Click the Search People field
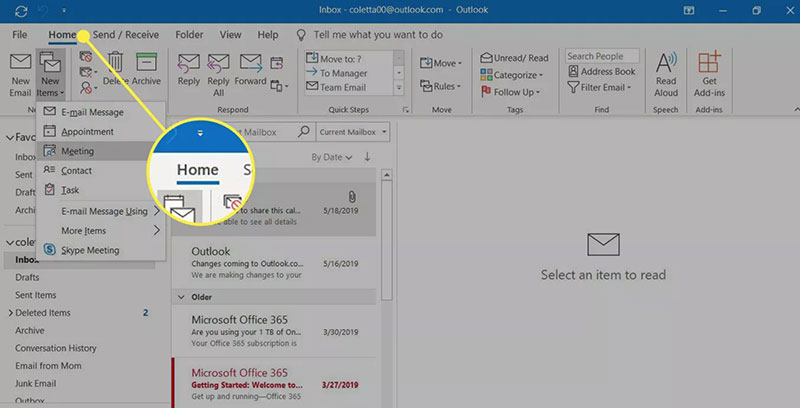 [602, 56]
